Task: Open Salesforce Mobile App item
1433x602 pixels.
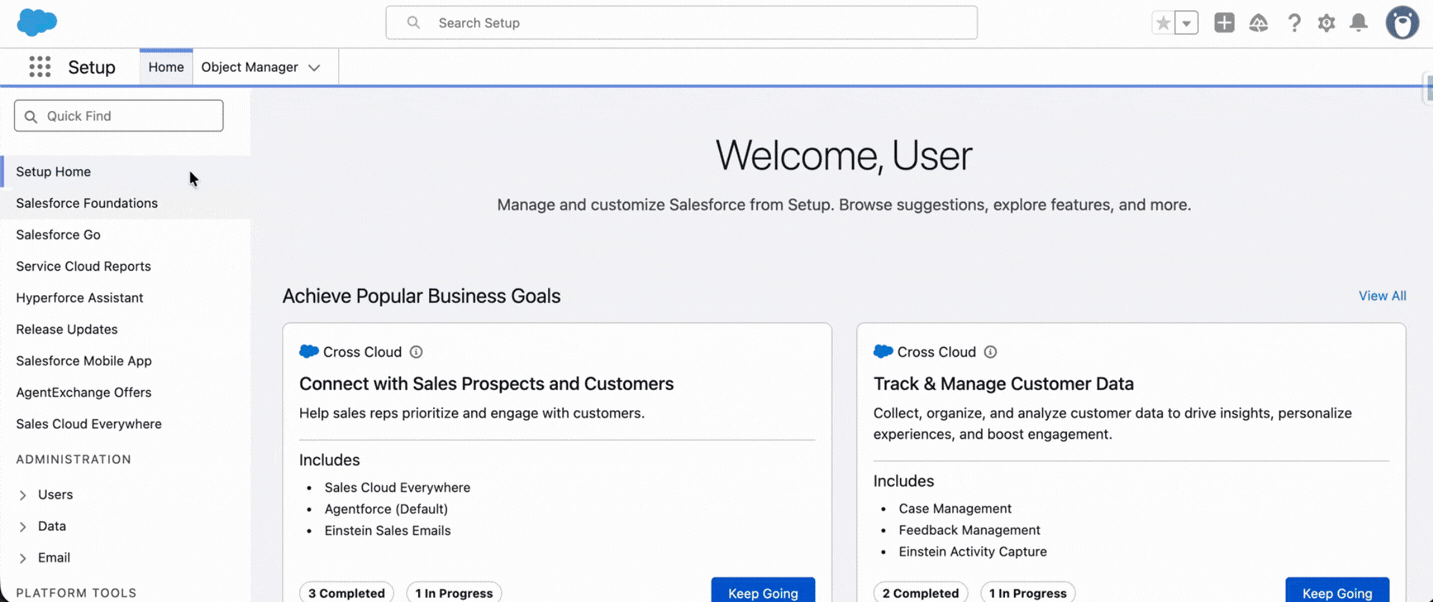Action: pos(84,361)
